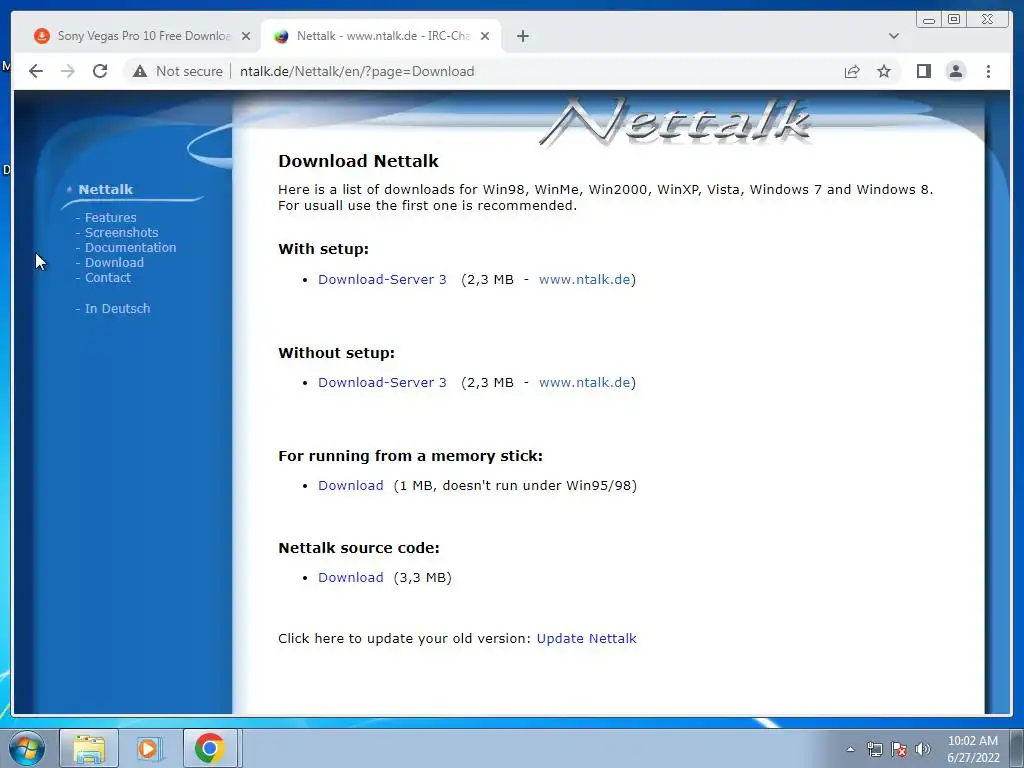The image size is (1024, 768).
Task: Click the Show desktop button on taskbar
Action: pyautogui.click(x=1016, y=748)
